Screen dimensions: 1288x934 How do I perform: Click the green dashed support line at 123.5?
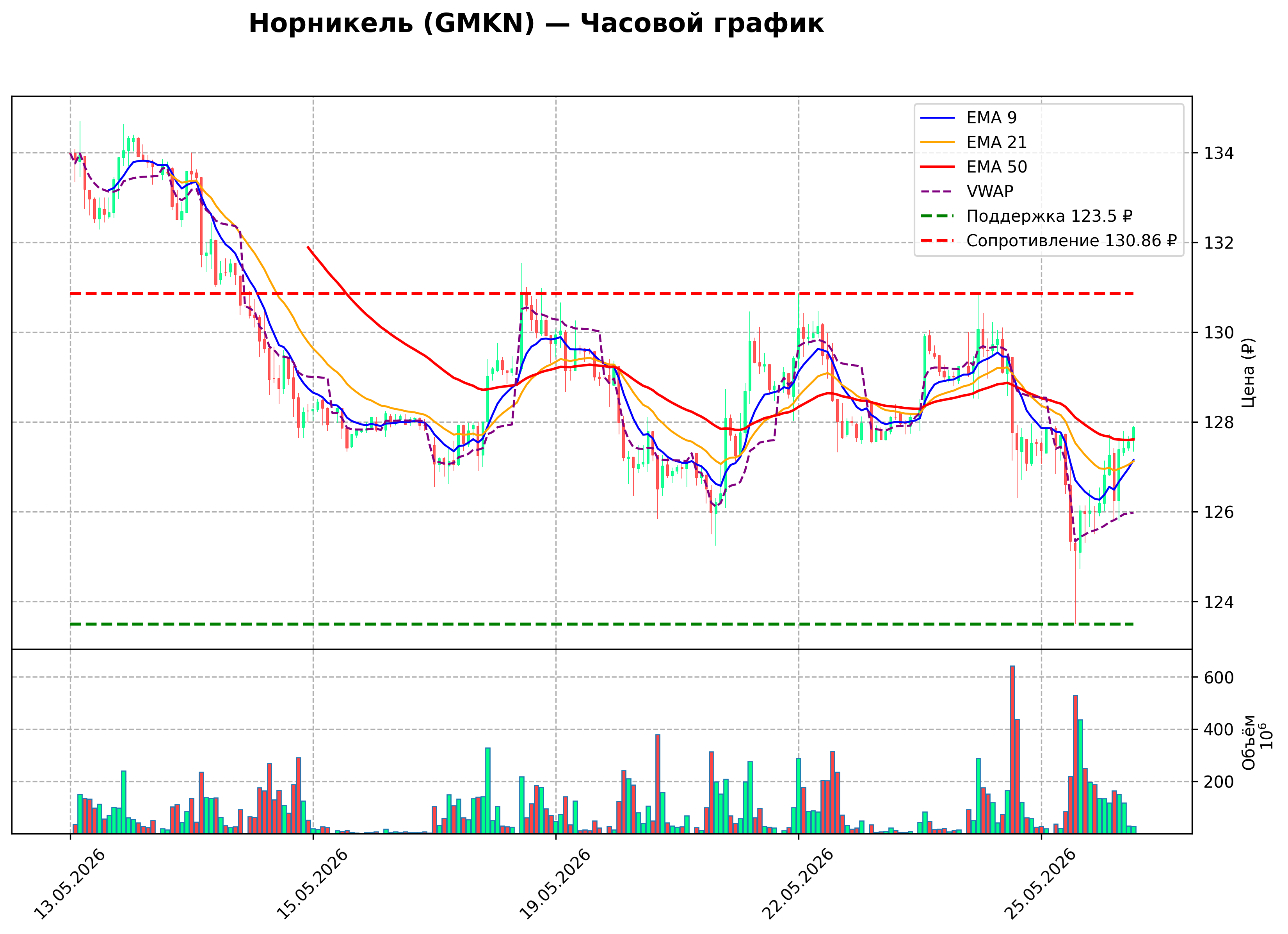(601, 624)
